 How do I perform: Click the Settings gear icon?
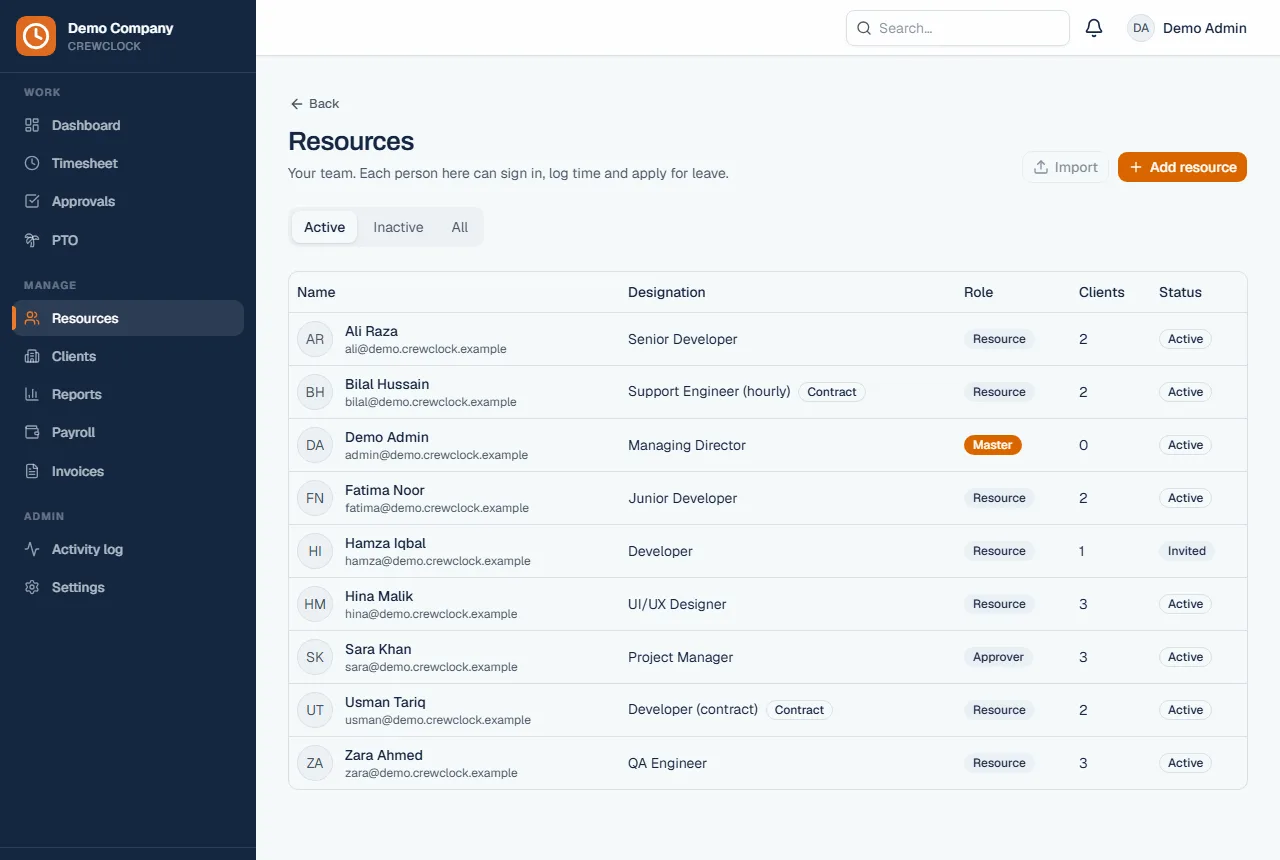coord(32,587)
